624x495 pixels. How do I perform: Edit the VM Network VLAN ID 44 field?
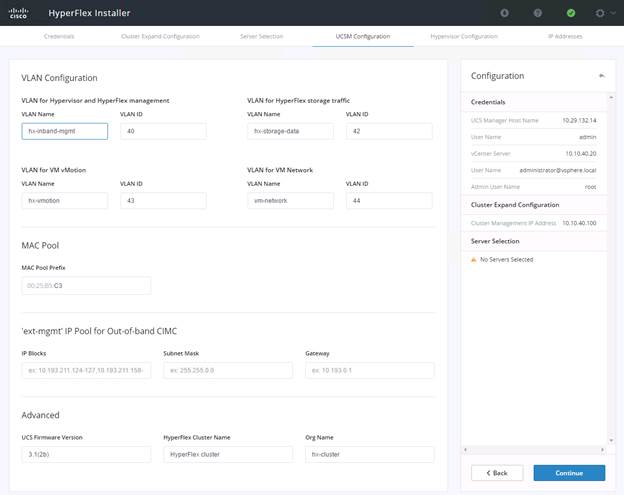(389, 201)
